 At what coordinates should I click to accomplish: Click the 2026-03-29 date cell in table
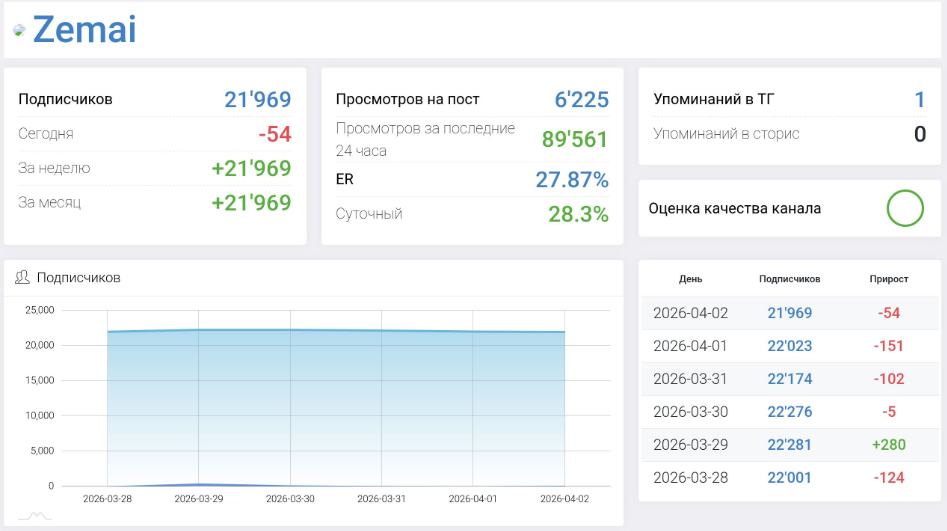pos(690,445)
